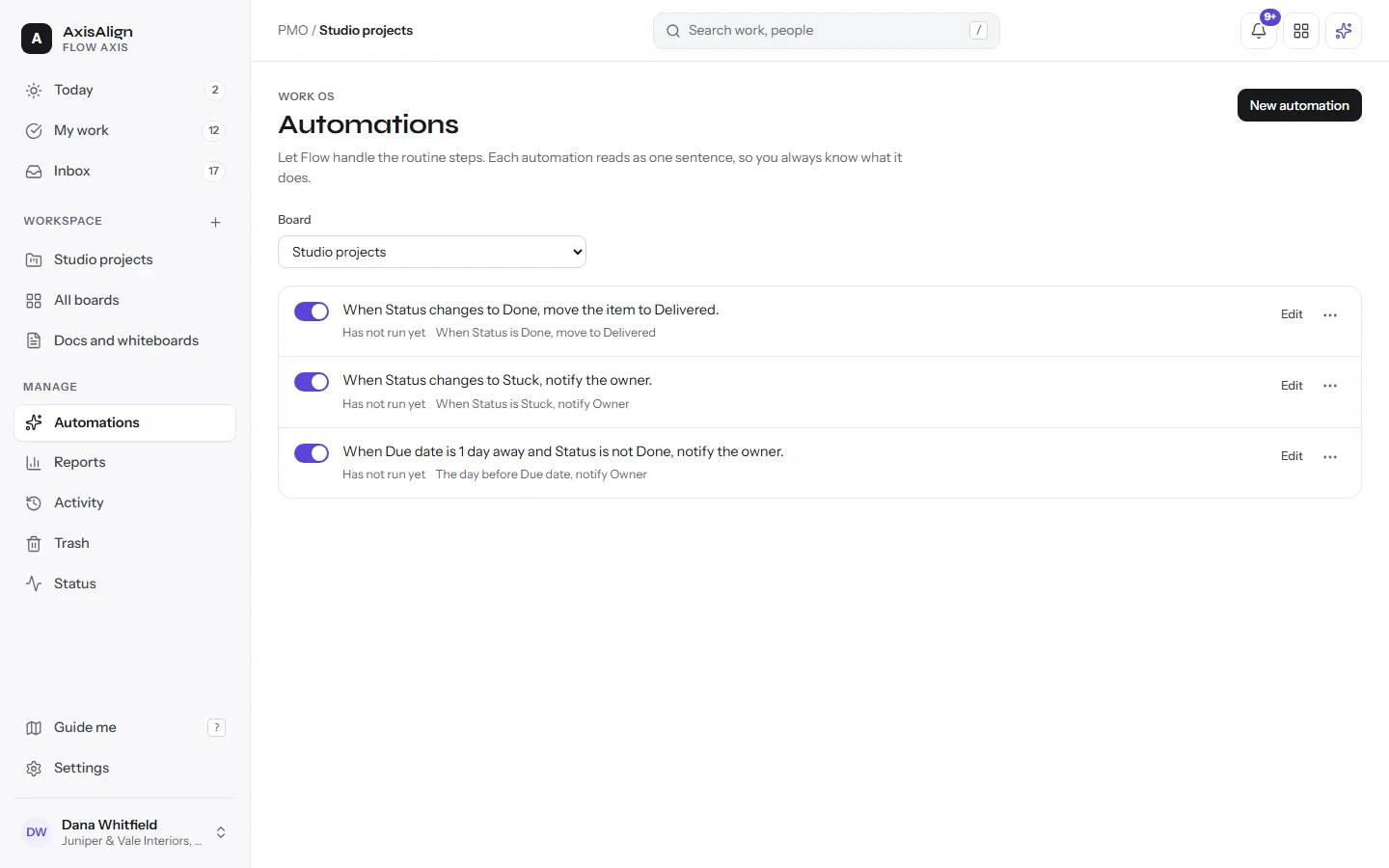Click 'The day before Due date, notify Owner'
Screen dimensions: 1389x868
tap(541, 475)
